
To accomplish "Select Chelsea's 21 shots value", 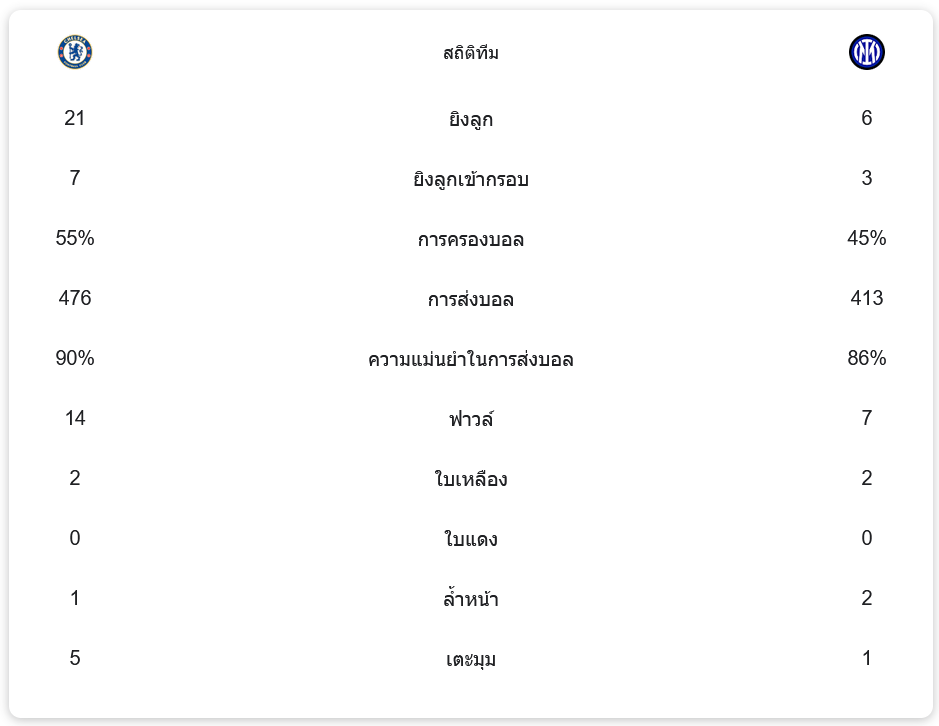I will click(x=75, y=118).
